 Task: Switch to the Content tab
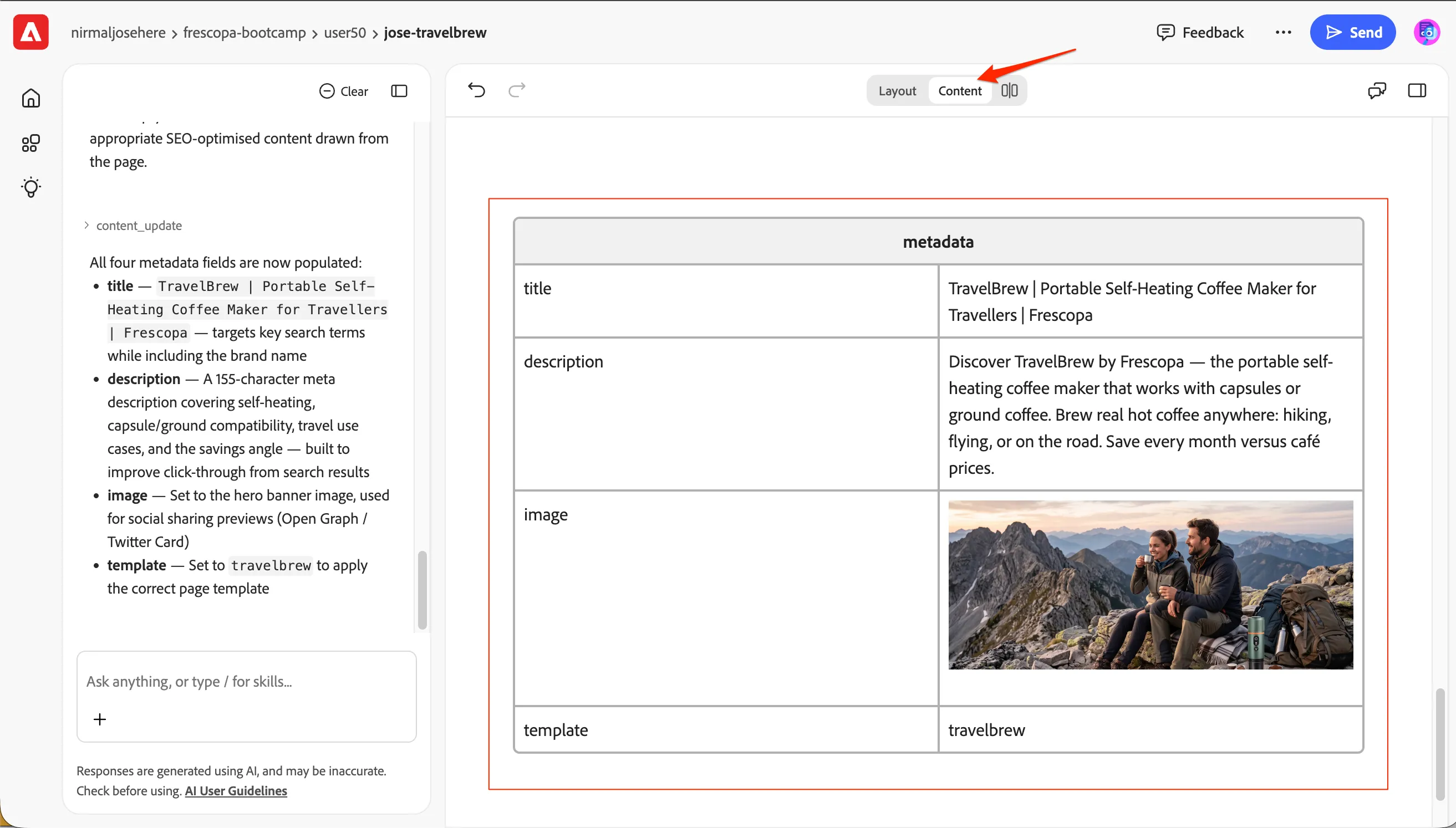959,90
